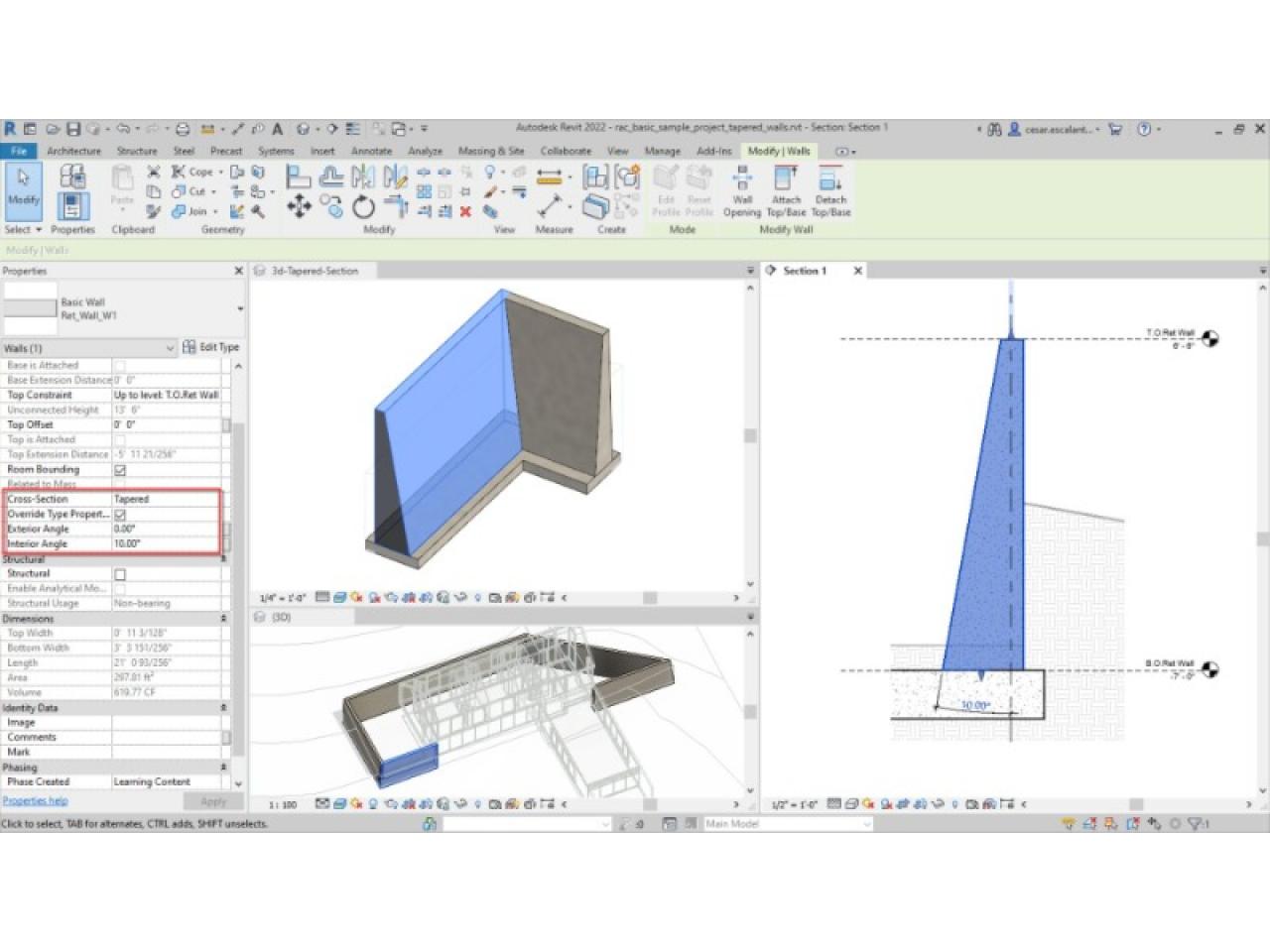Image resolution: width=1270 pixels, height=952 pixels.
Task: Pick the Align tool
Action: [299, 177]
